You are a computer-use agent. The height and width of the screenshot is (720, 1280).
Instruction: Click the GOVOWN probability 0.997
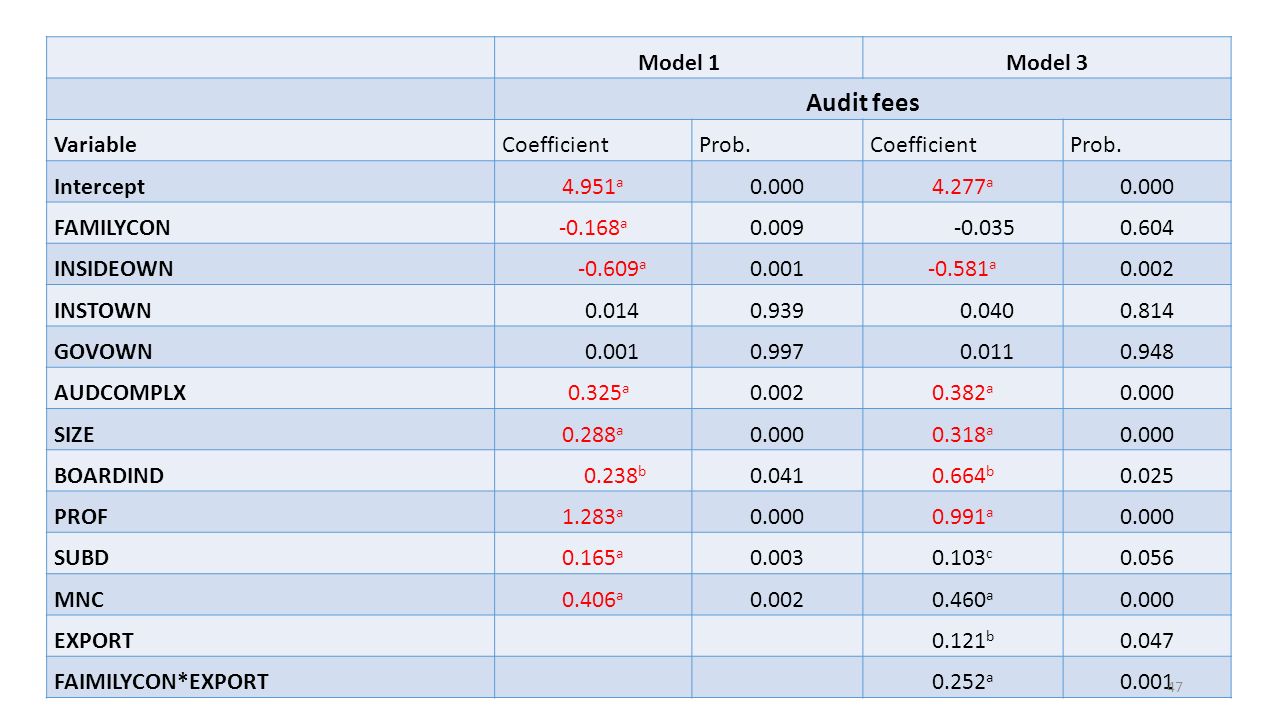(x=777, y=352)
